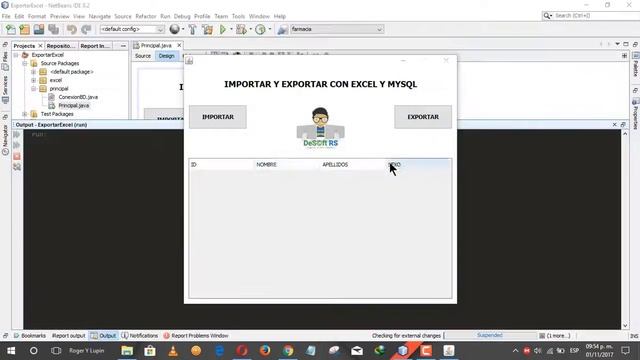Open the default config dropdown

(x=132, y=29)
